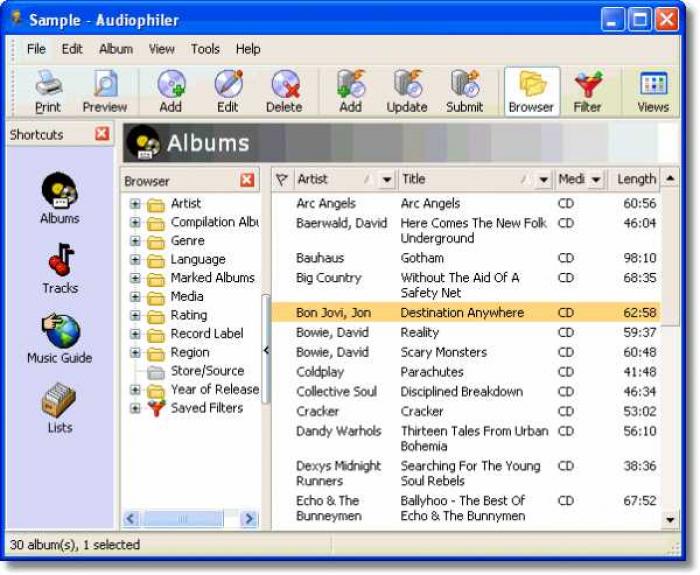This screenshot has height=575, width=700.
Task: Open the View menu
Action: (162, 49)
